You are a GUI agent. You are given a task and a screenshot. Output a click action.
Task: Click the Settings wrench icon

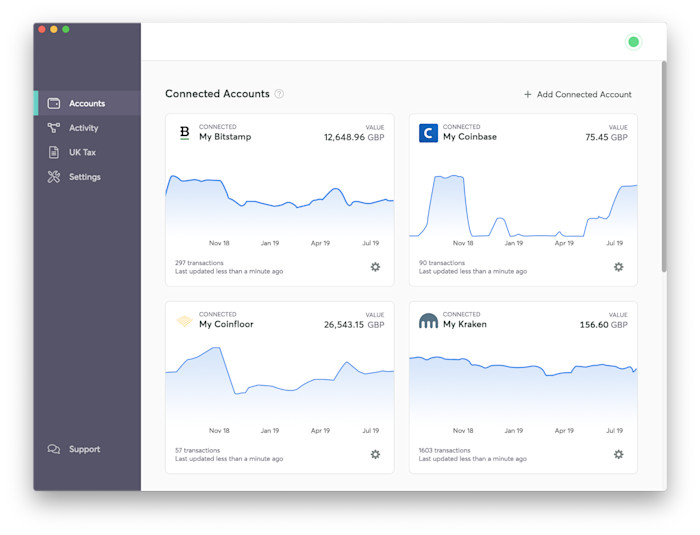click(x=54, y=177)
